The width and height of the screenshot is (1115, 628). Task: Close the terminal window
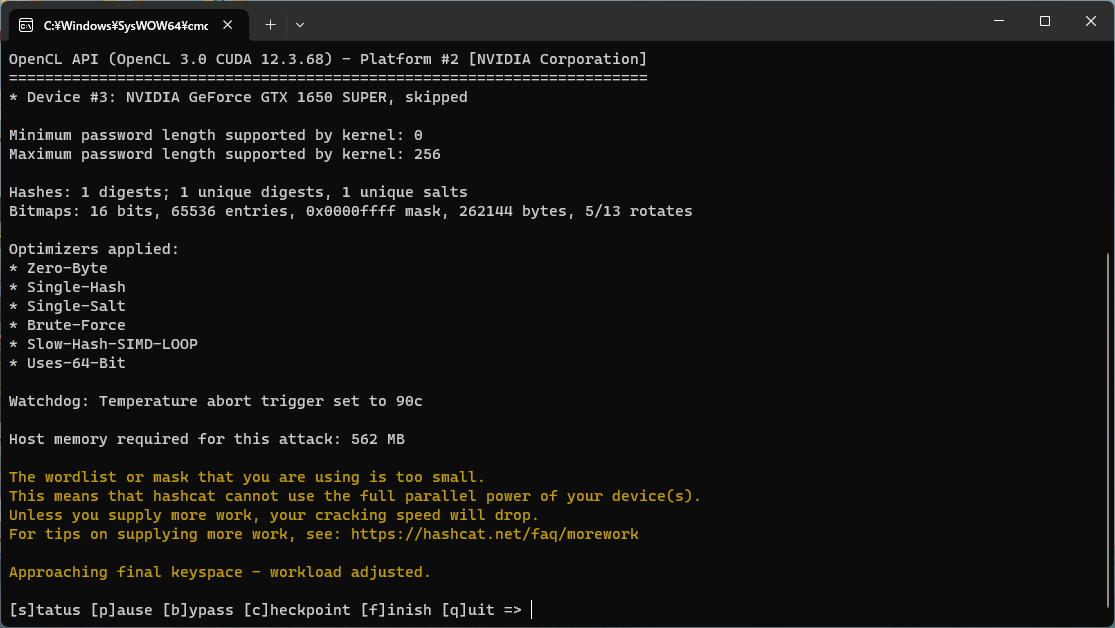(1090, 21)
